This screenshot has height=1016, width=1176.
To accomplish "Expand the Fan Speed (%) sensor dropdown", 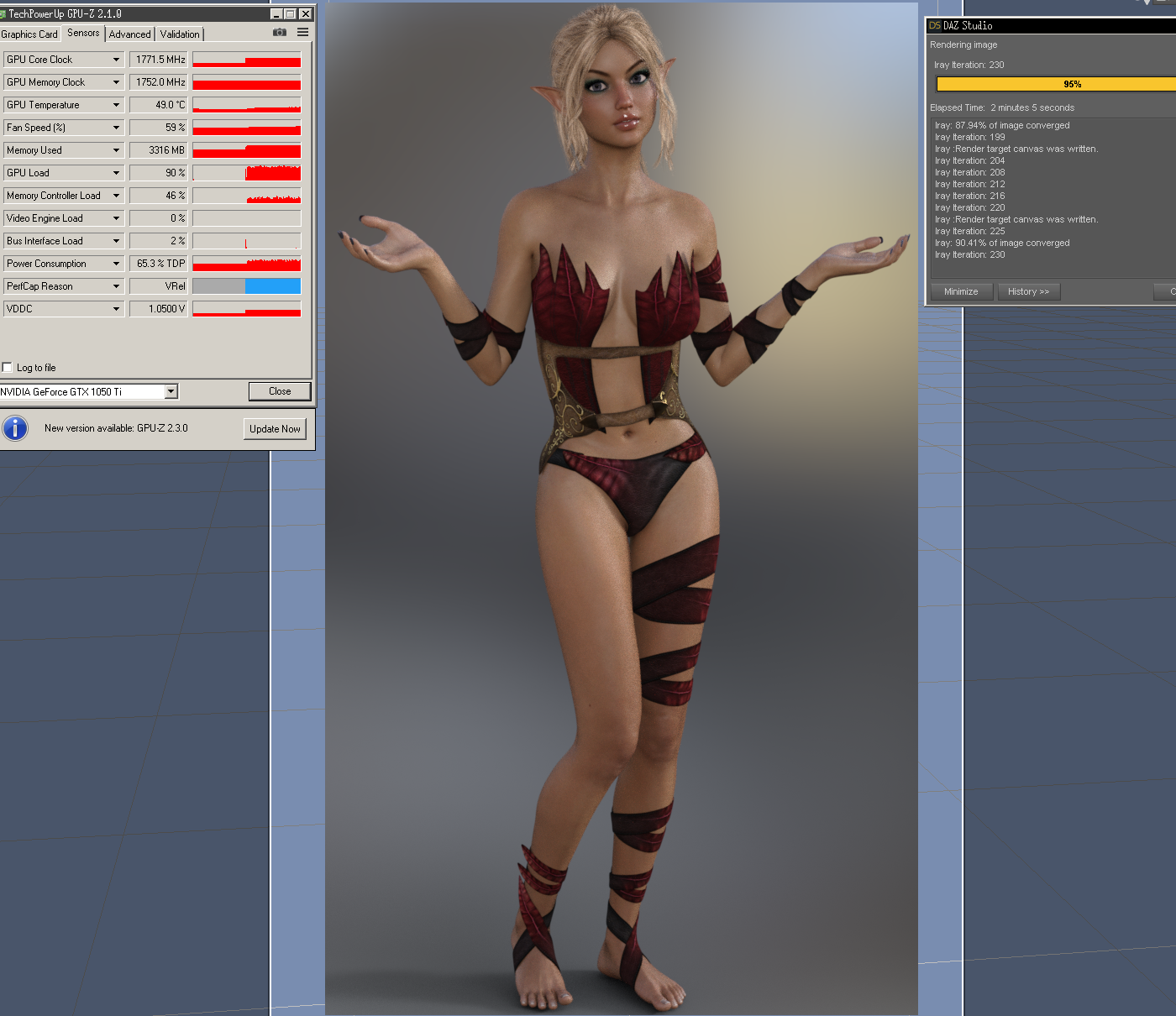I will point(116,128).
